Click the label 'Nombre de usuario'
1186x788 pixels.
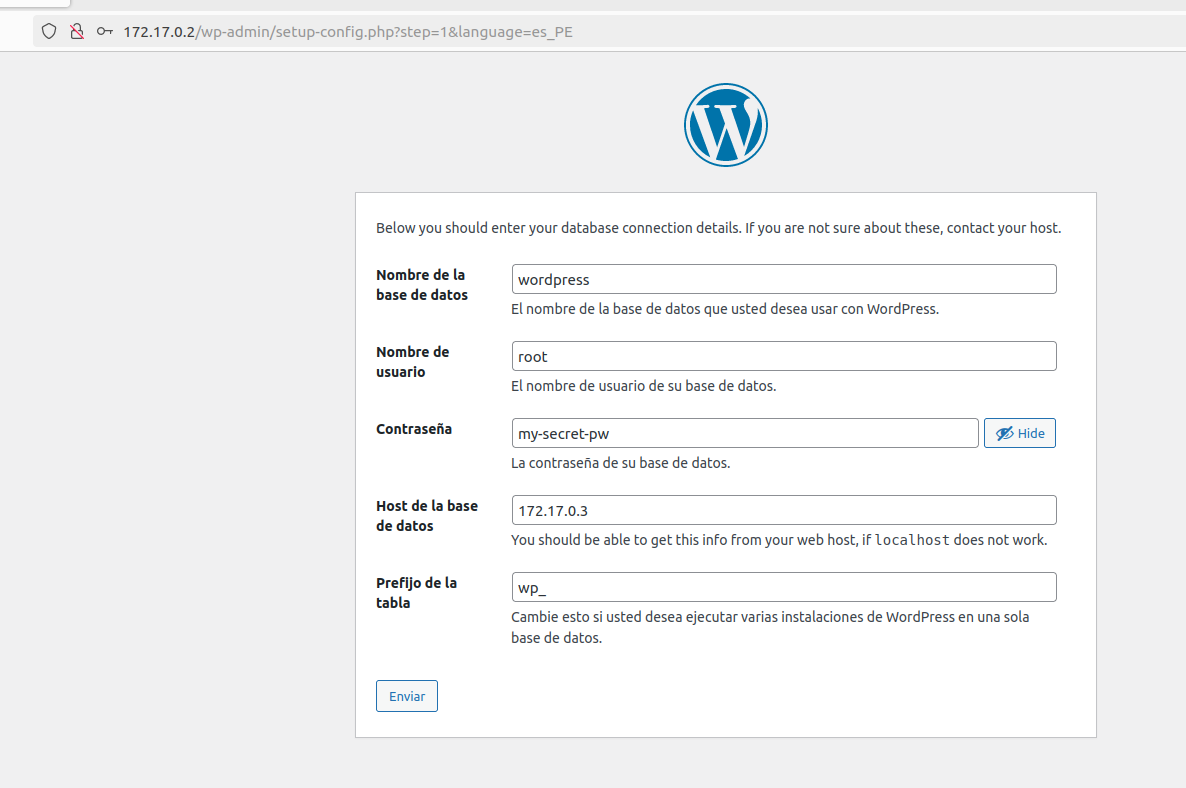(x=413, y=362)
